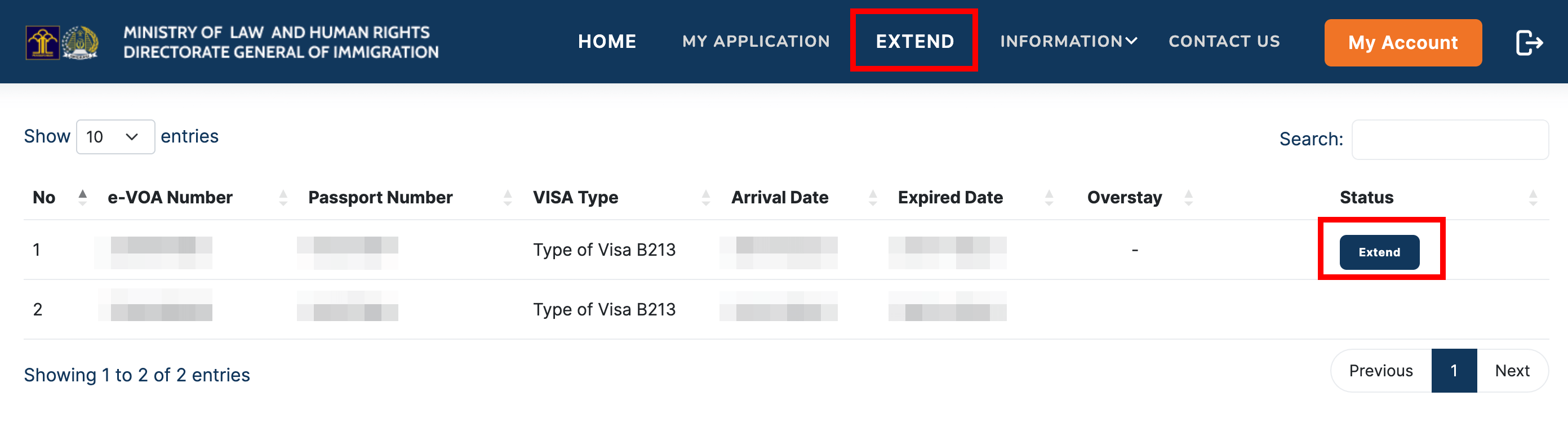Image resolution: width=1568 pixels, height=427 pixels.
Task: Sort by Status column arrows
Action: click(1533, 197)
